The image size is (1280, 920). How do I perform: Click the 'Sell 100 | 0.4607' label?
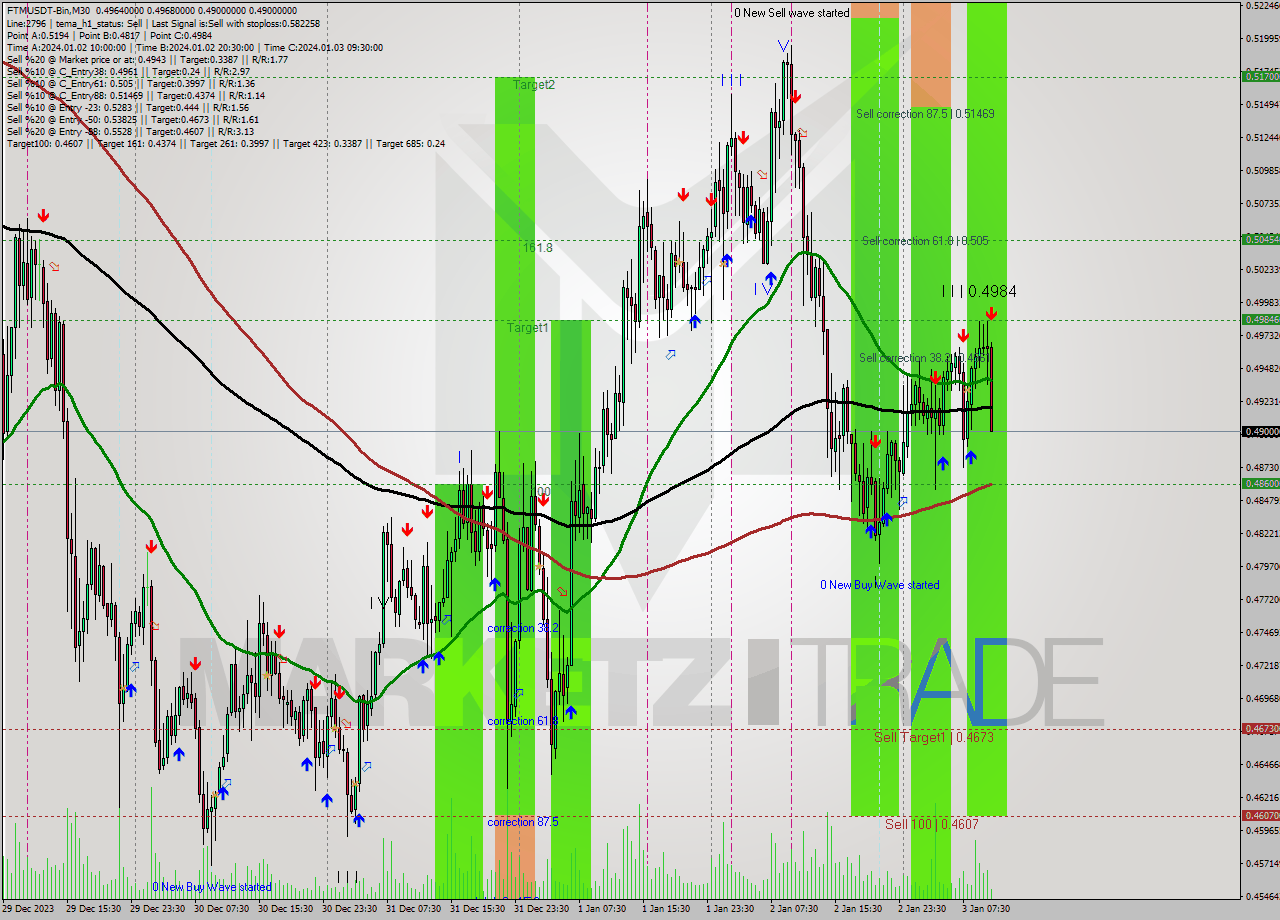[931, 824]
